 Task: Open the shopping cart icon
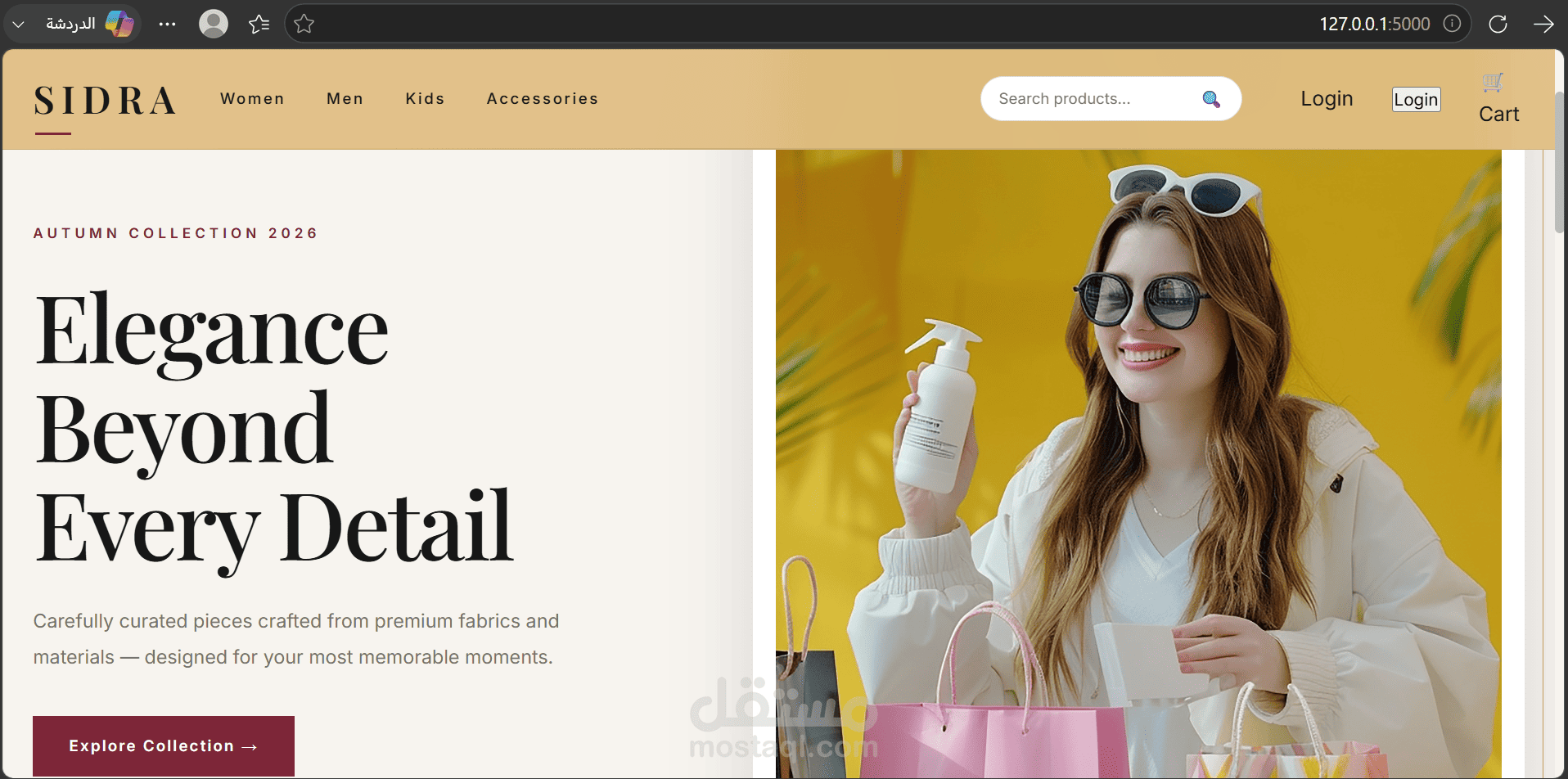[x=1493, y=82]
